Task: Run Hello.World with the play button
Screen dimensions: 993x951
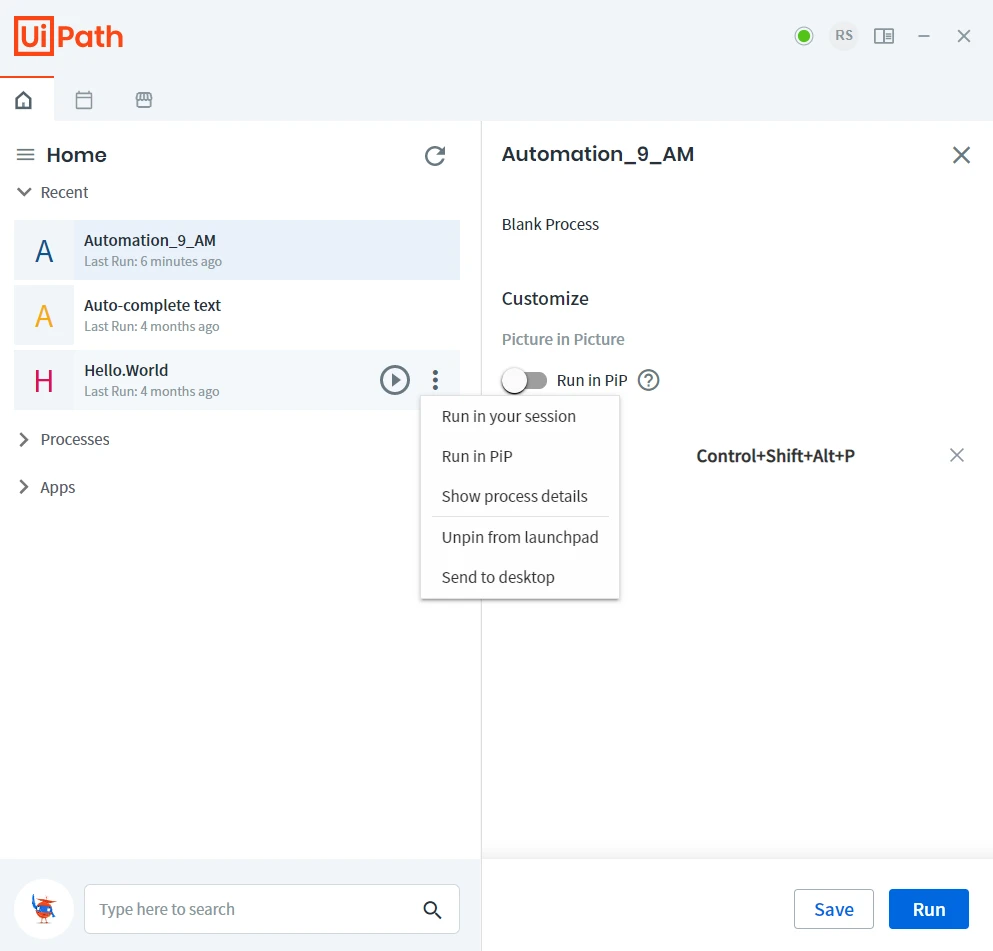Action: (x=395, y=380)
